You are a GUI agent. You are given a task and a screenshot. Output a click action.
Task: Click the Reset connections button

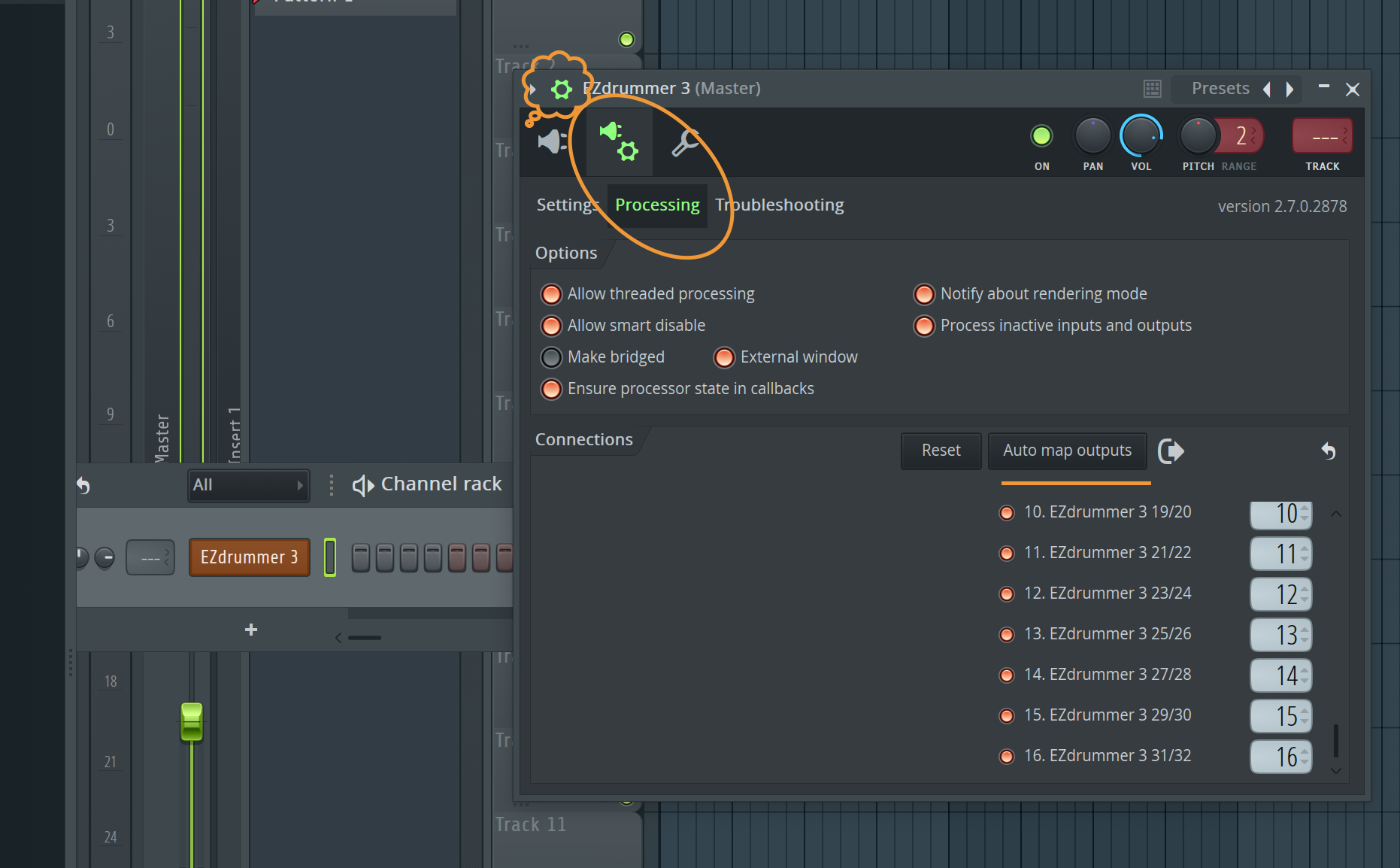coord(941,451)
